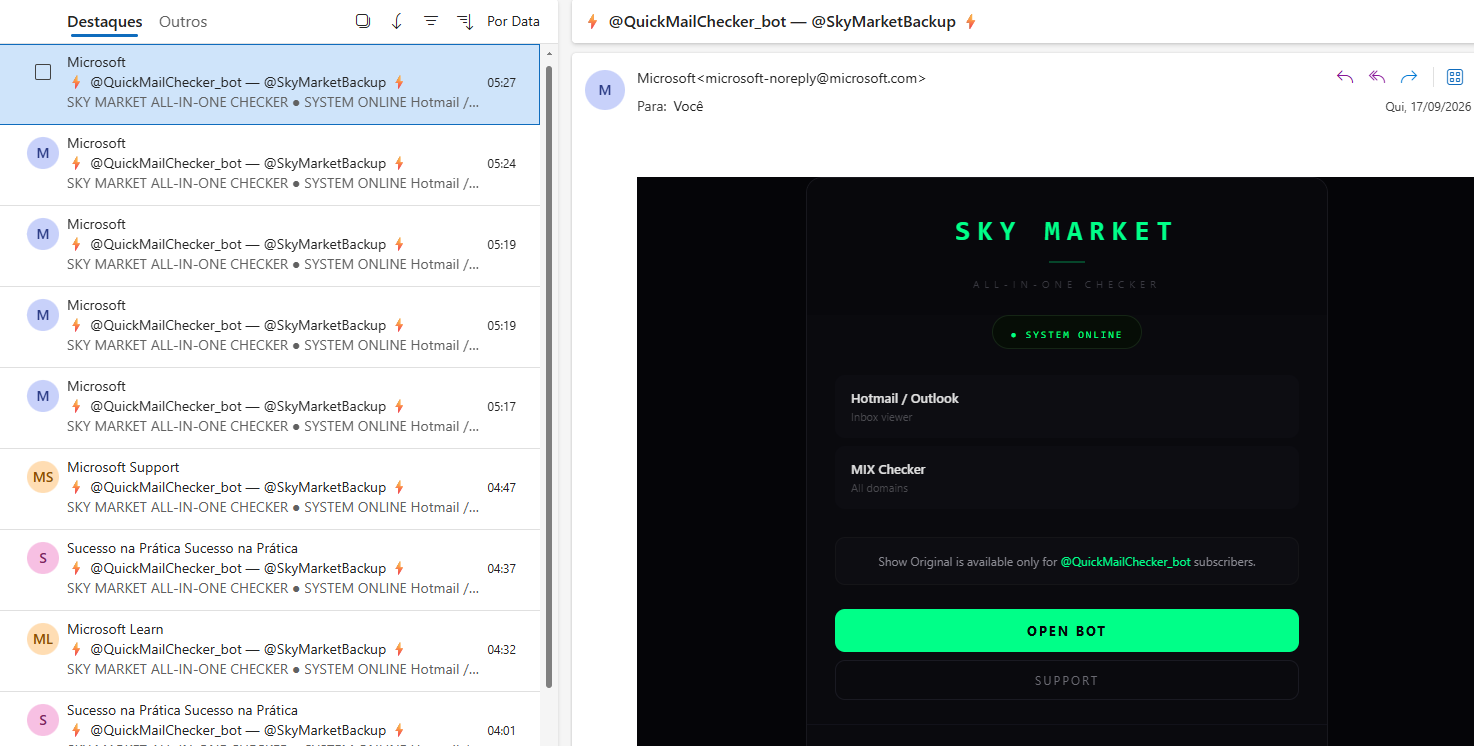1474x746 pixels.
Task: Click the M avatar on the 05:17 message
Action: [43, 396]
